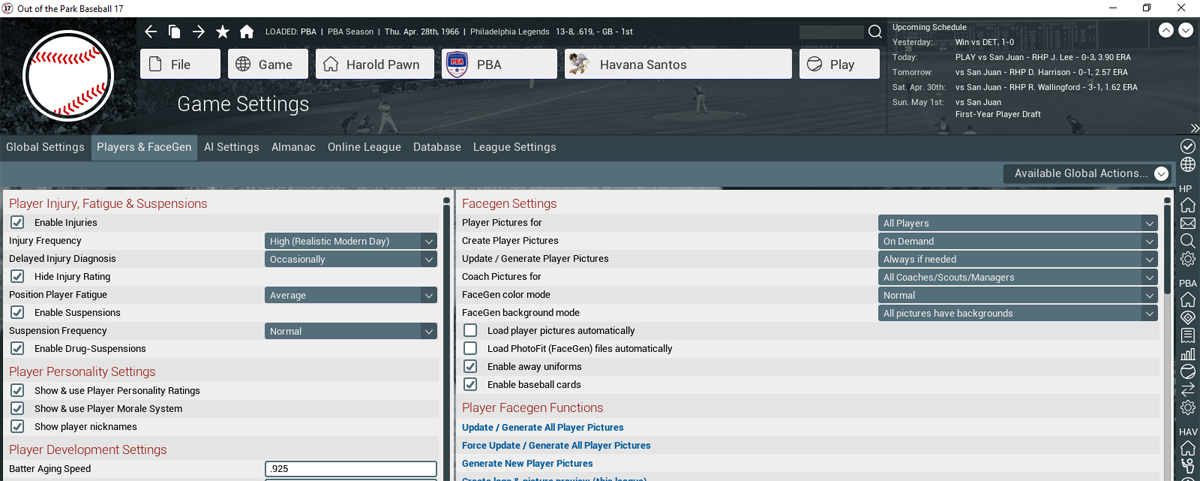Open the PBA bar chart statistics icon
Screen dimensions: 1200x481
click(1188, 354)
